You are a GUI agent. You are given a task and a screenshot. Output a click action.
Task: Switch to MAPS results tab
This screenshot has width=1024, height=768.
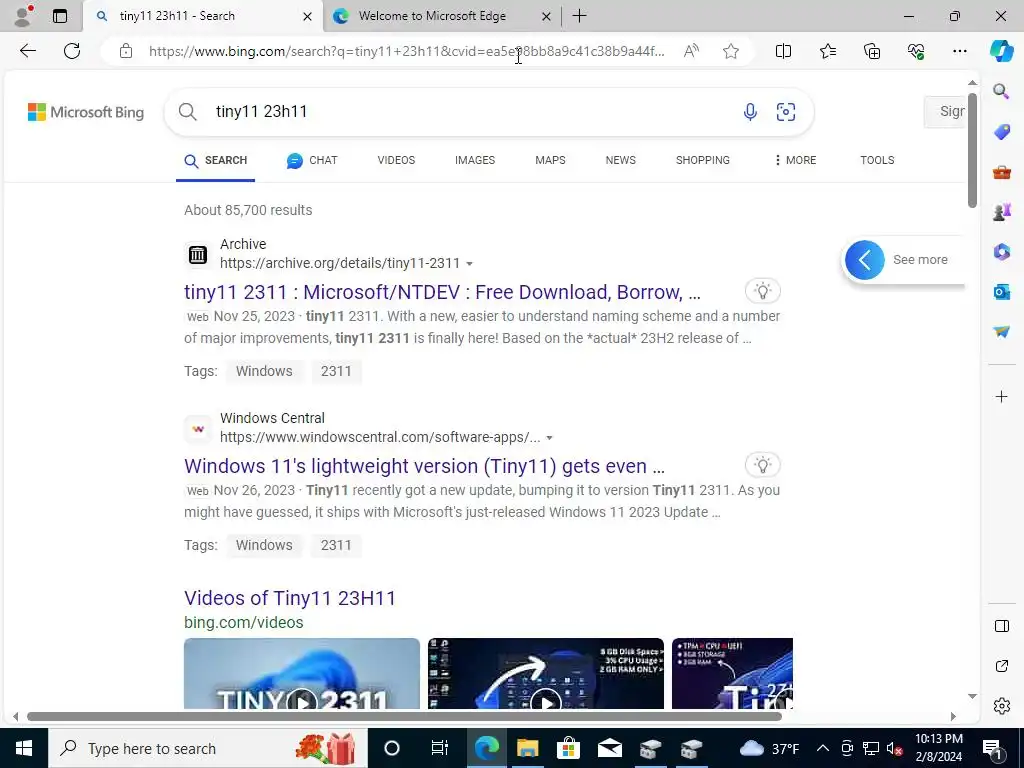[x=550, y=160]
